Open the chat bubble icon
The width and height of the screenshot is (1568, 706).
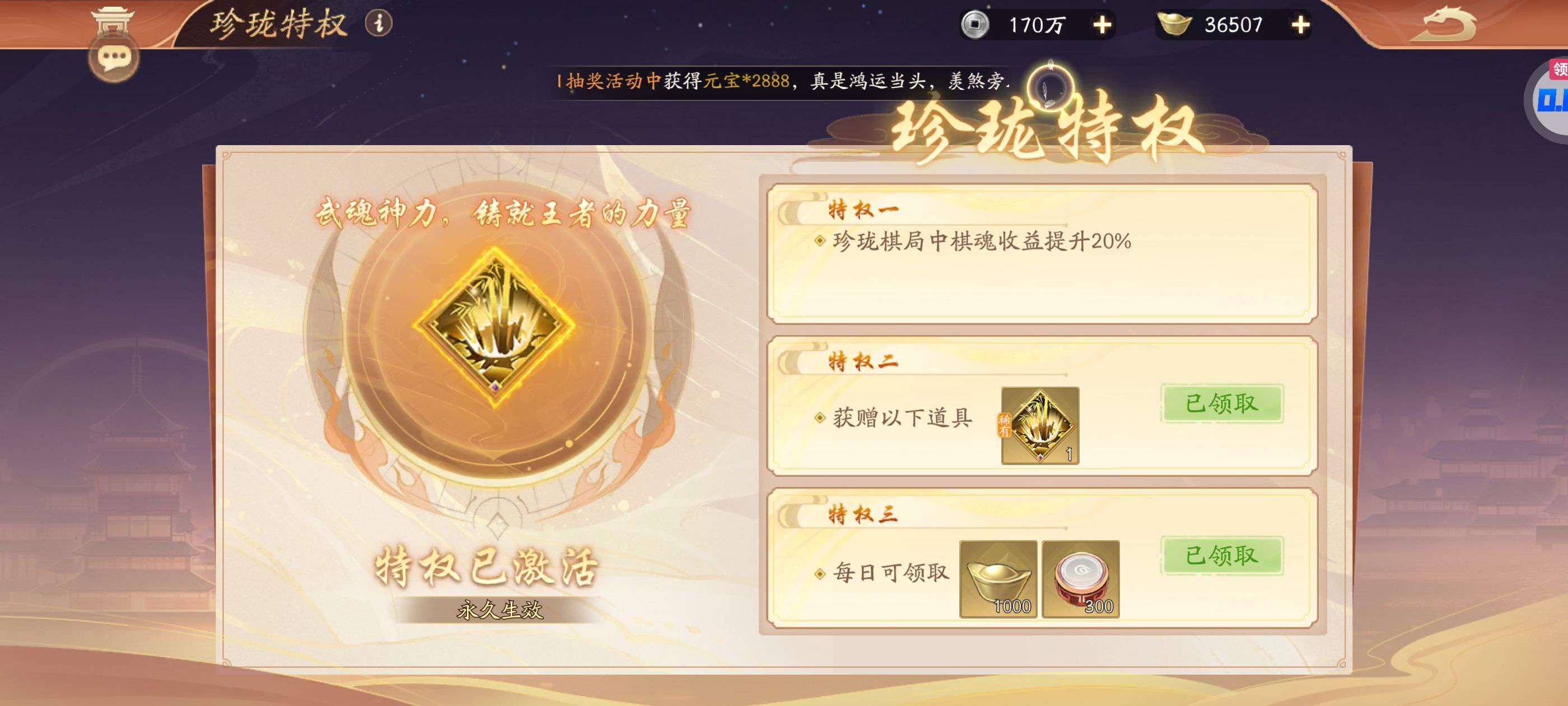113,58
